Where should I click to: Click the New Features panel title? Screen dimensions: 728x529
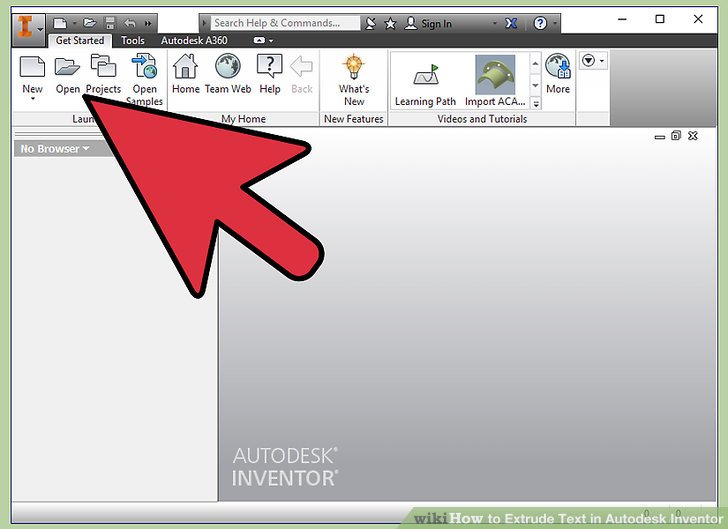354,119
